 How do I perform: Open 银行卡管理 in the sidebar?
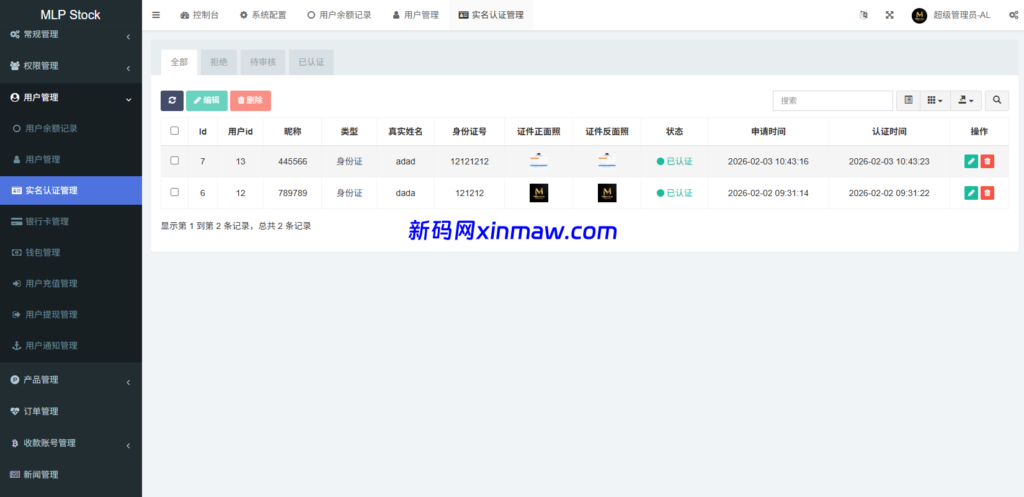(x=71, y=221)
